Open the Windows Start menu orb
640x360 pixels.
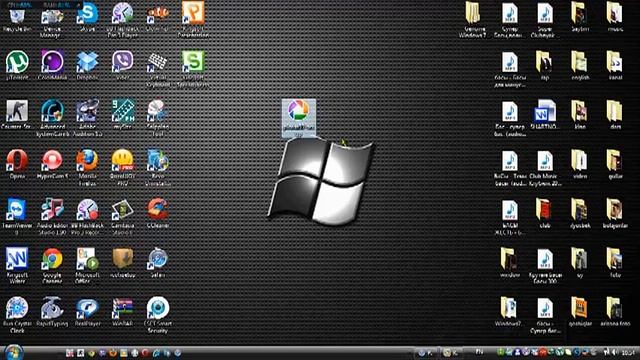click(13, 352)
